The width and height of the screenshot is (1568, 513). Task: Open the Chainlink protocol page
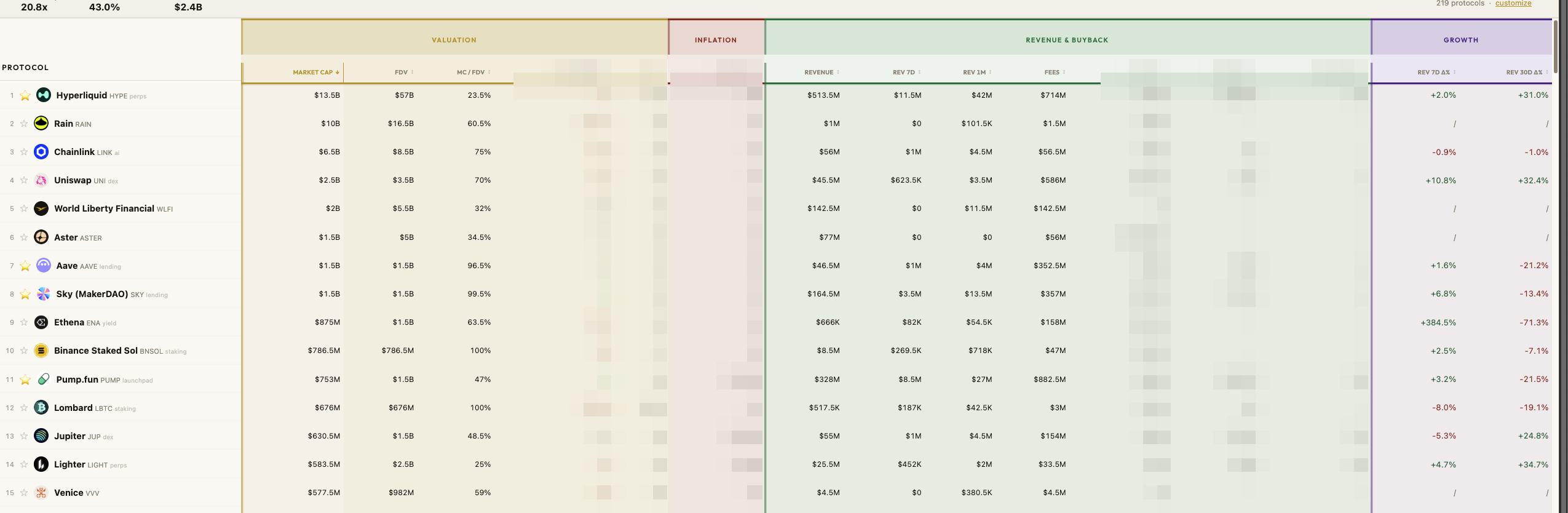(x=74, y=151)
